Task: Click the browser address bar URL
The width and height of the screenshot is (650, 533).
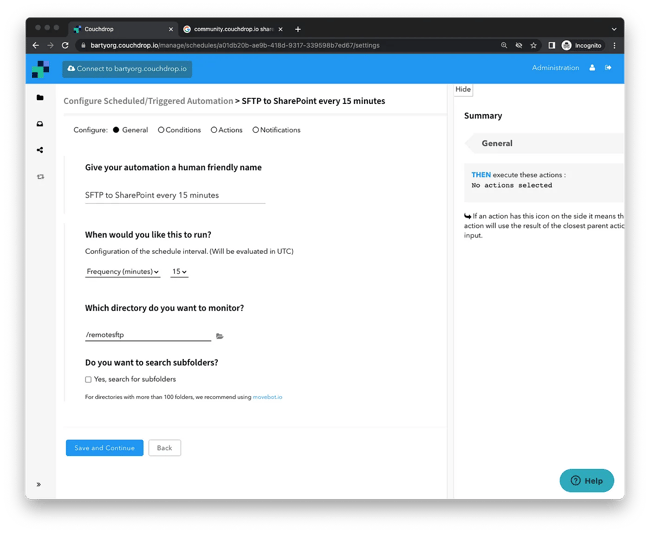Action: point(235,45)
